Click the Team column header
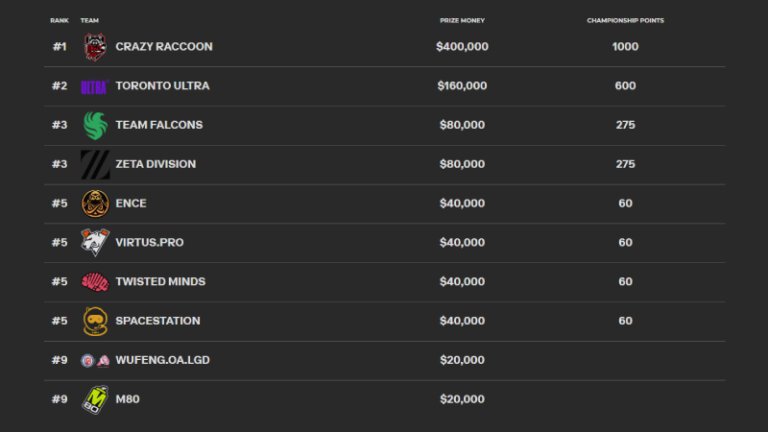Viewport: 768px width, 432px height. click(x=89, y=20)
